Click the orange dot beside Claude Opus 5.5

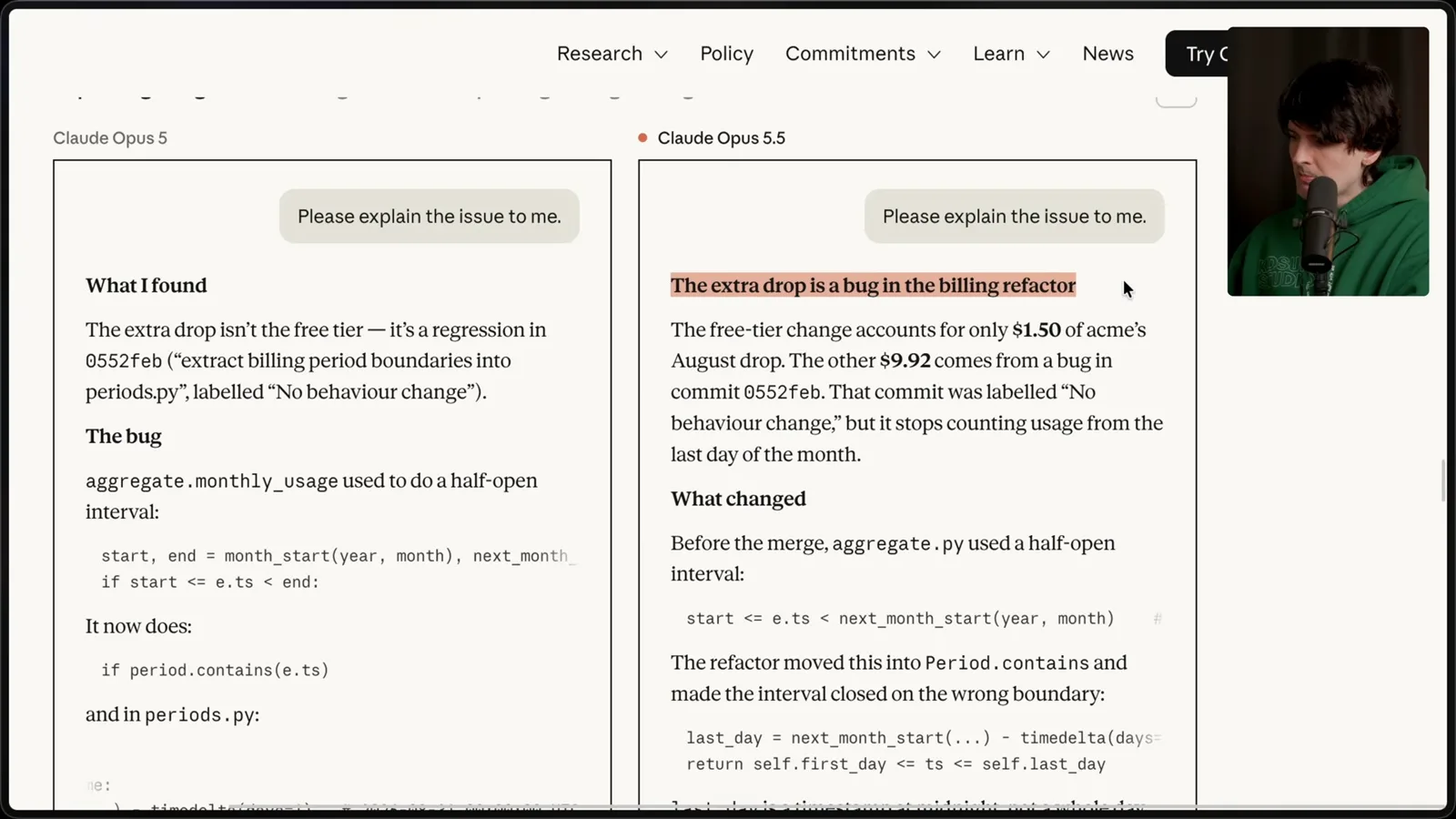point(642,138)
